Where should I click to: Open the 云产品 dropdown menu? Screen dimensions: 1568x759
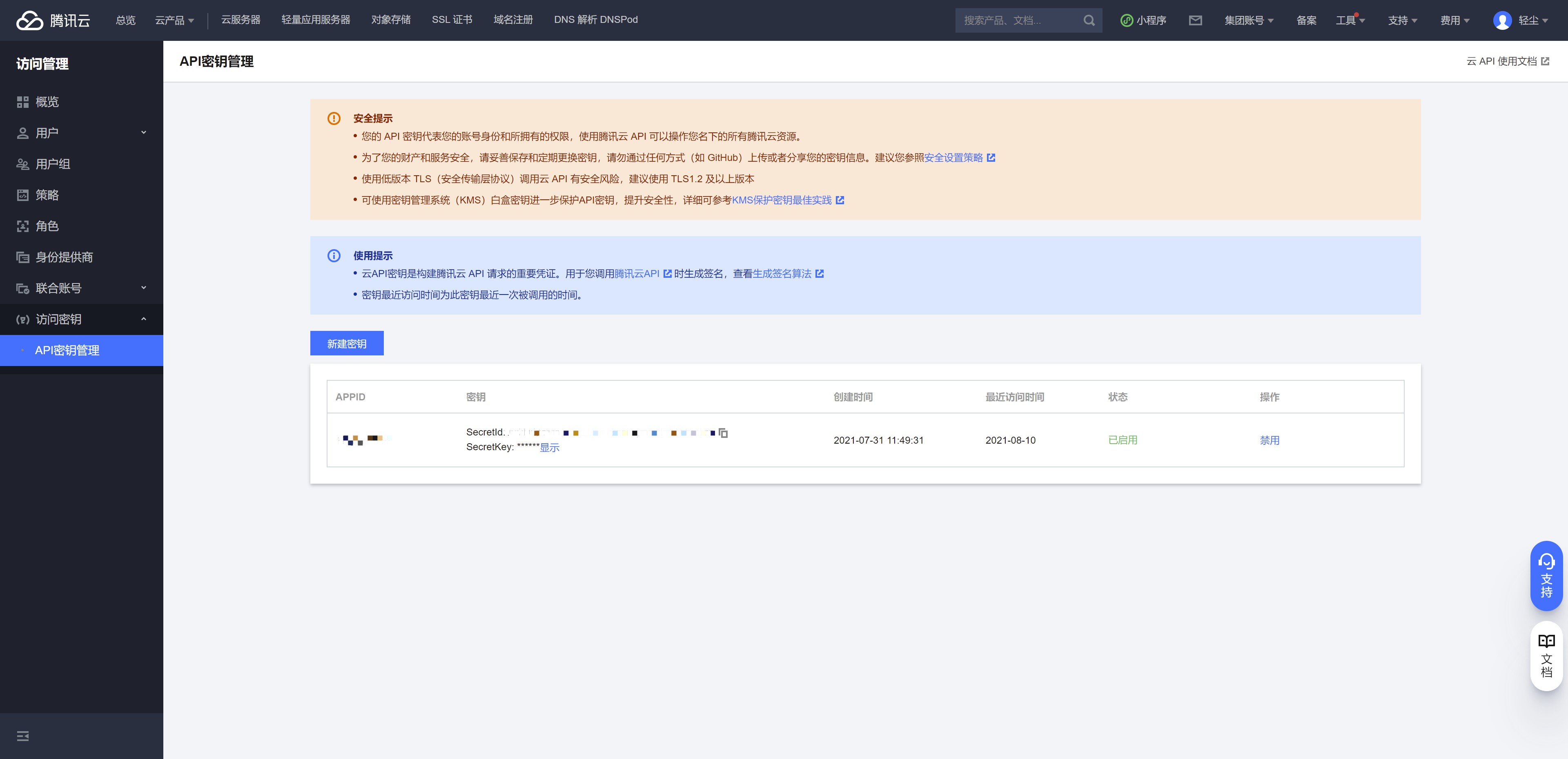pos(174,20)
